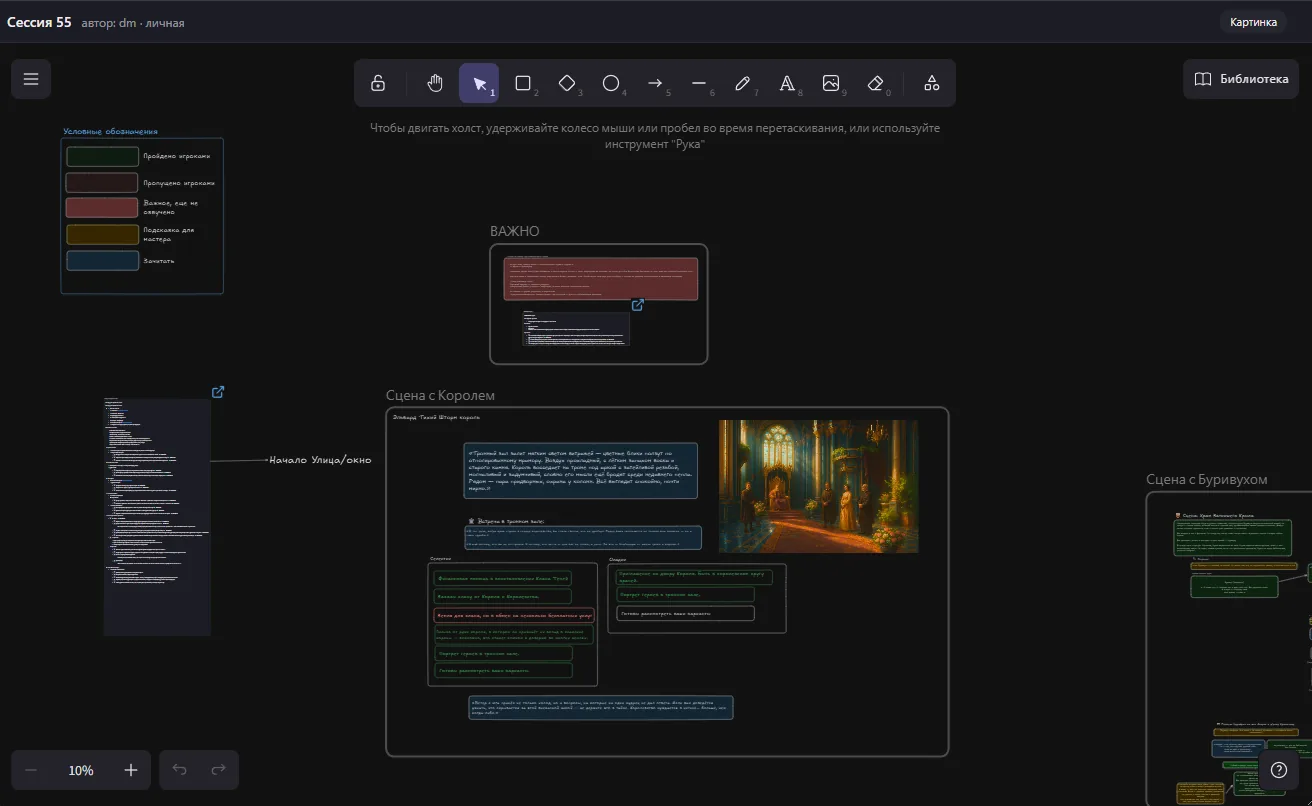The image size is (1312, 806).
Task: Open the Insert image tool
Action: click(x=831, y=83)
